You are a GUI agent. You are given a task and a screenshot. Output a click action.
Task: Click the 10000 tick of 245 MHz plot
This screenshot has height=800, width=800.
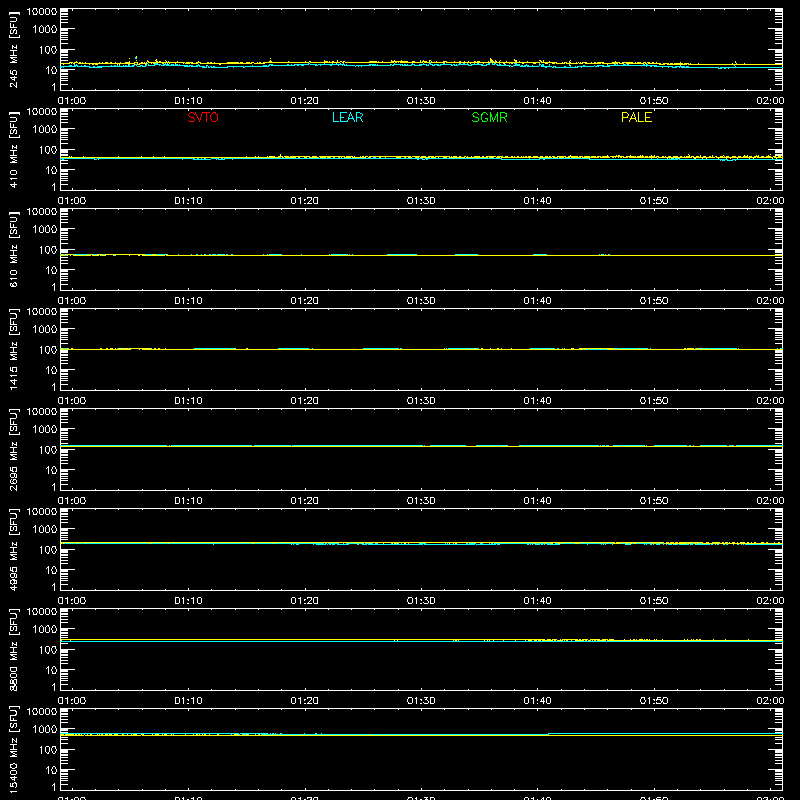tap(42, 12)
